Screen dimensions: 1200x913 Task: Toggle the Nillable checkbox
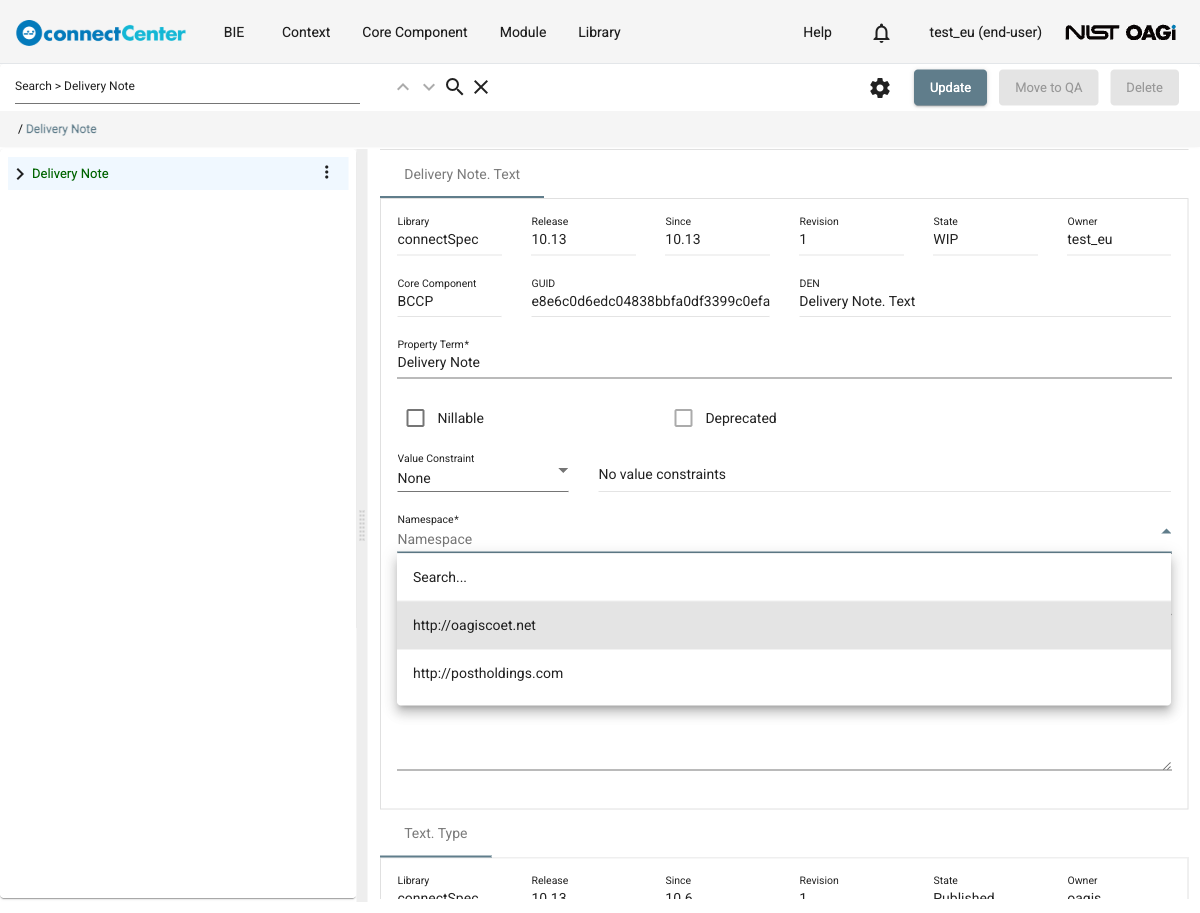416,418
